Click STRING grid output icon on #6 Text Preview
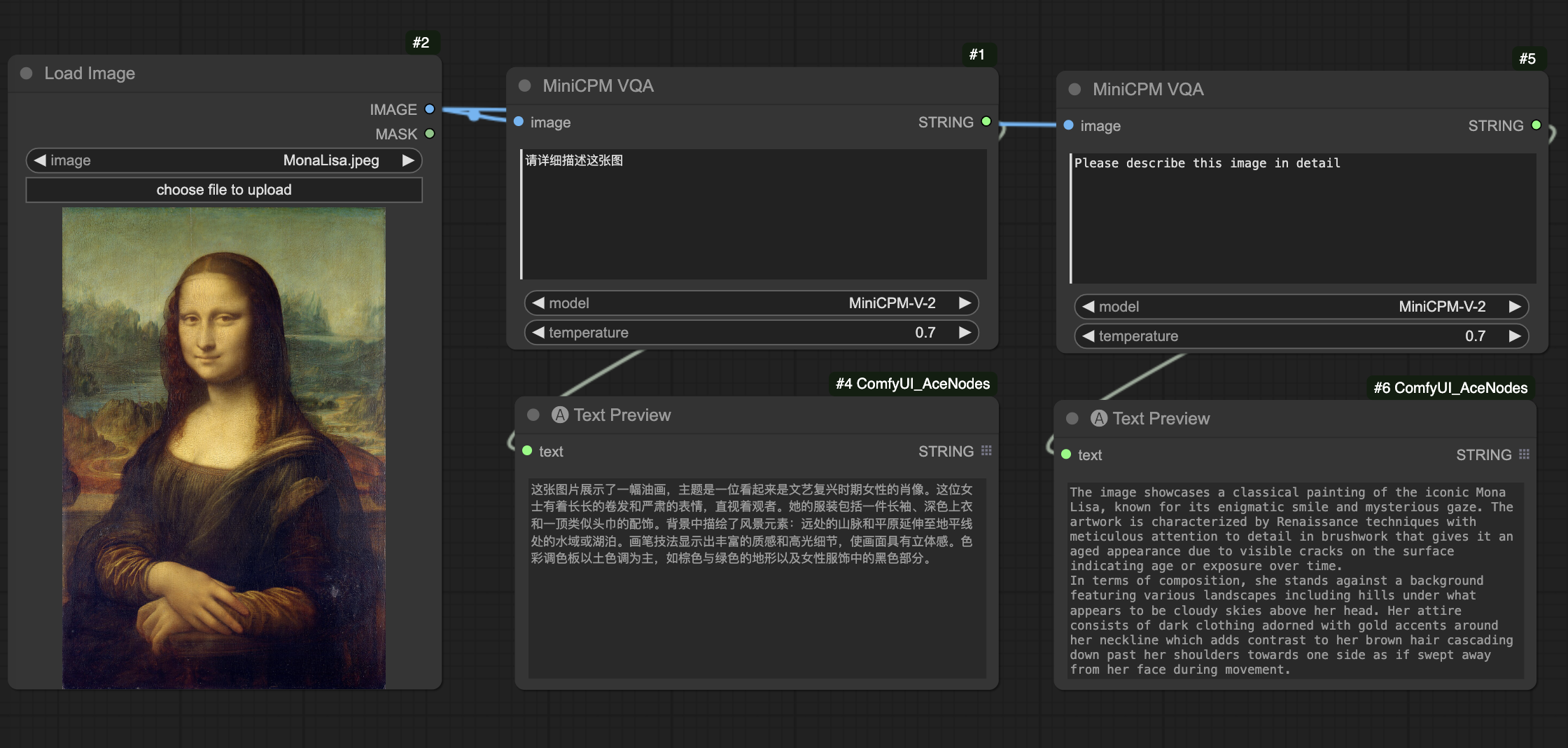This screenshot has height=748, width=1568. tap(1525, 454)
